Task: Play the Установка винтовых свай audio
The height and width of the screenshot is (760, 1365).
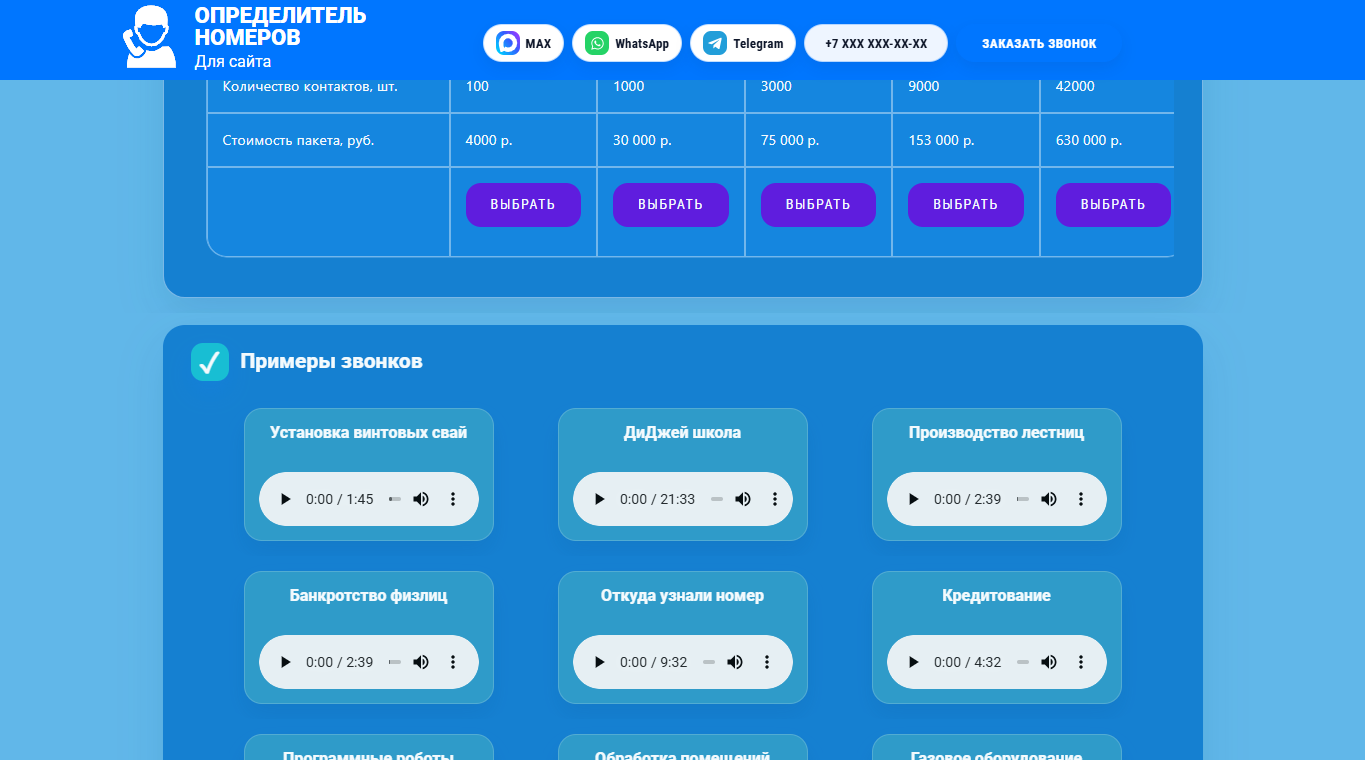Action: tap(286, 499)
